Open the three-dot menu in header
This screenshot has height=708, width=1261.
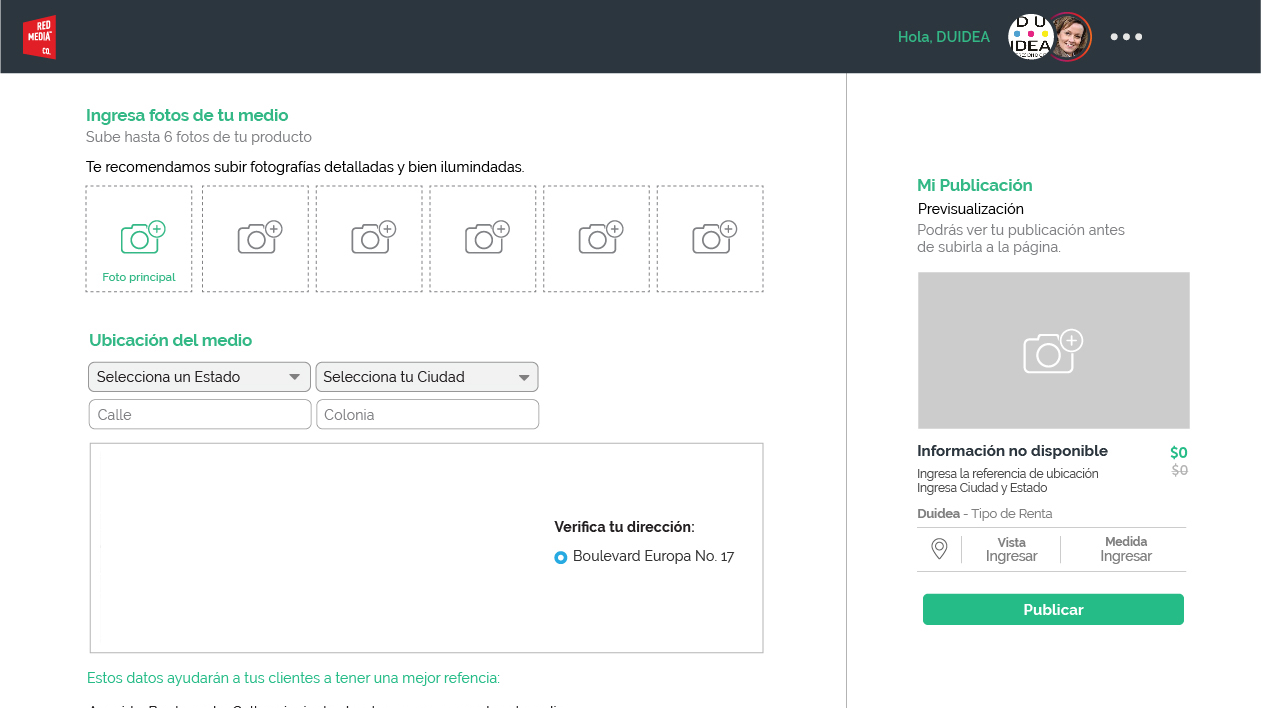(1126, 37)
